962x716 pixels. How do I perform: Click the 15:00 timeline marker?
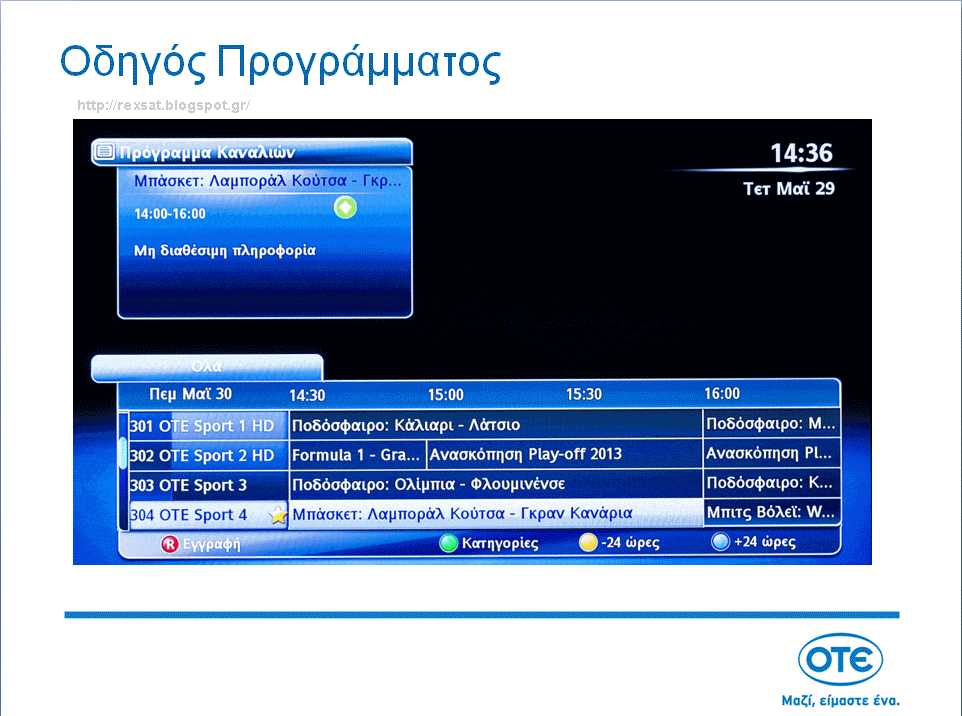[446, 394]
